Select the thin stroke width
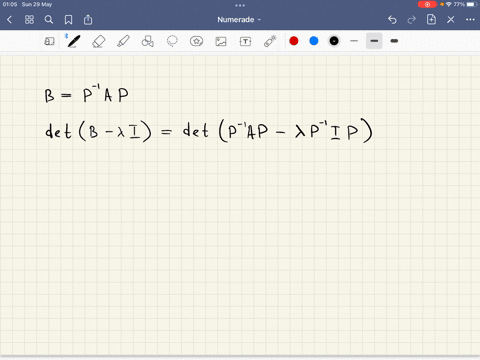The height and width of the screenshot is (360, 480). point(354,41)
